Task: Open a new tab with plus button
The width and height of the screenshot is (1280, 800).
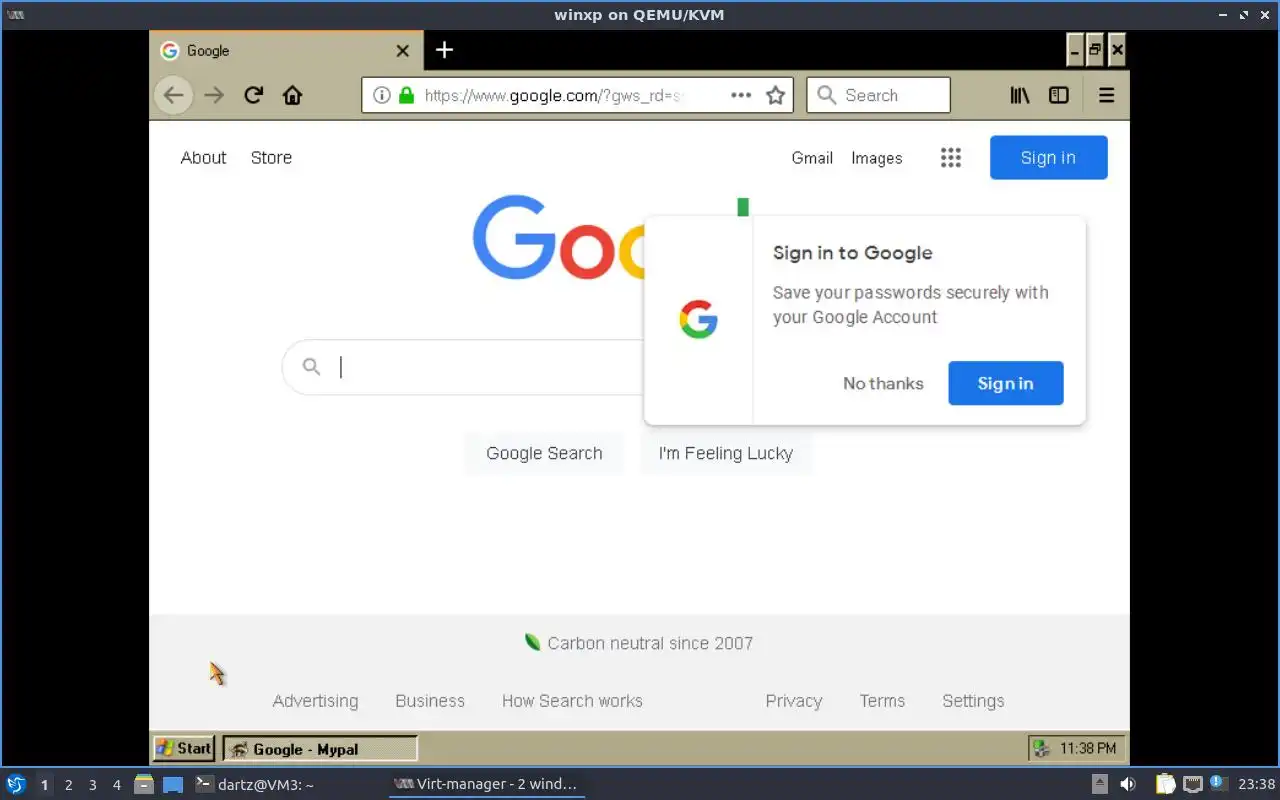Action: (x=445, y=50)
